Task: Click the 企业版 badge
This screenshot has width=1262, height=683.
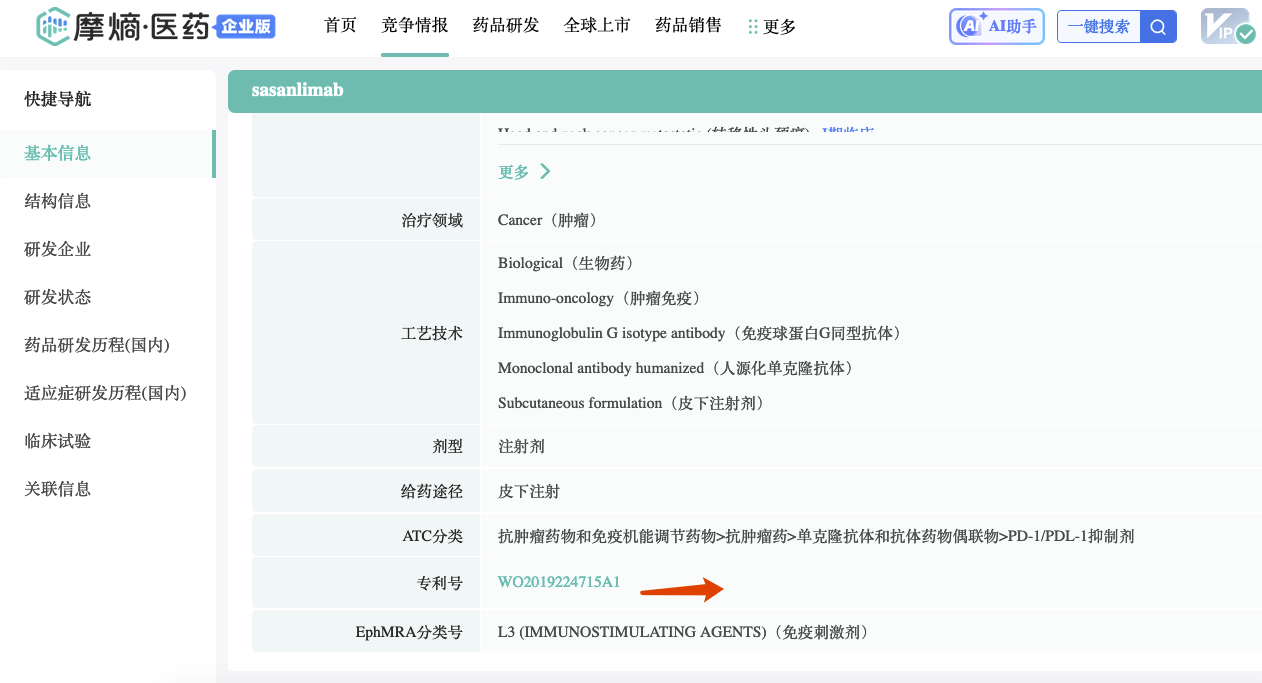Action: click(x=245, y=27)
